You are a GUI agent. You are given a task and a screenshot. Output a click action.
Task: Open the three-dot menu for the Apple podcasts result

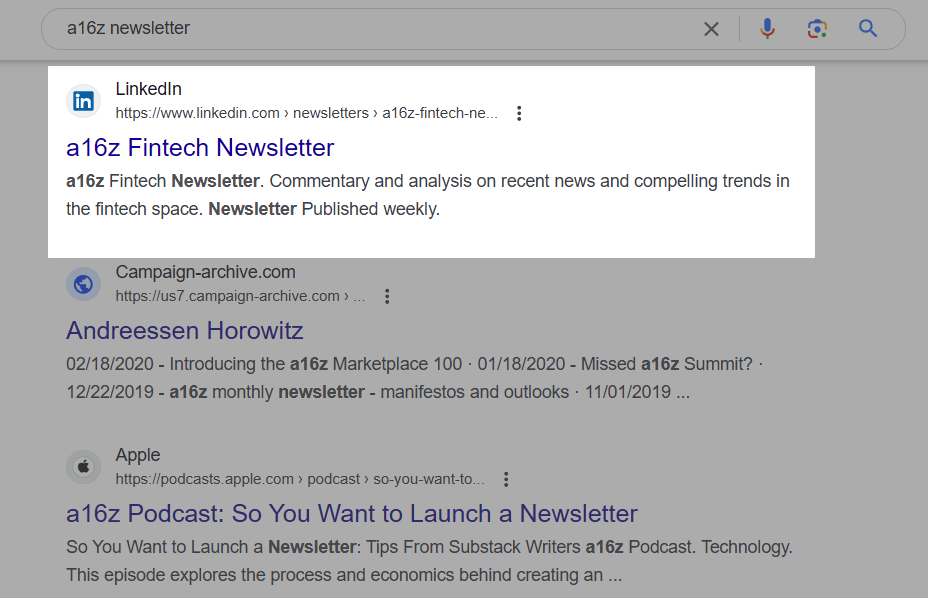click(x=506, y=479)
